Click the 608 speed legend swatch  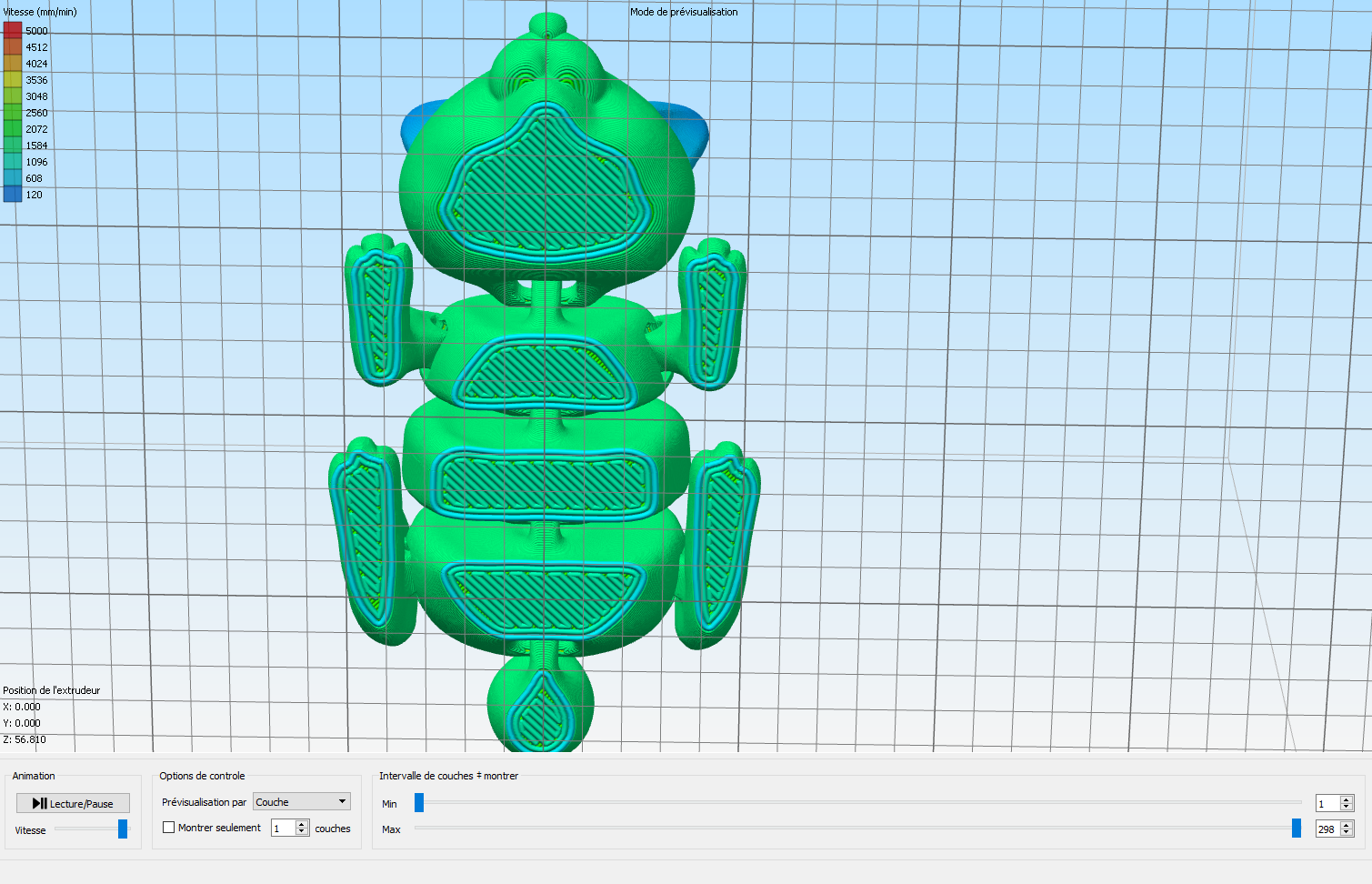(x=13, y=177)
